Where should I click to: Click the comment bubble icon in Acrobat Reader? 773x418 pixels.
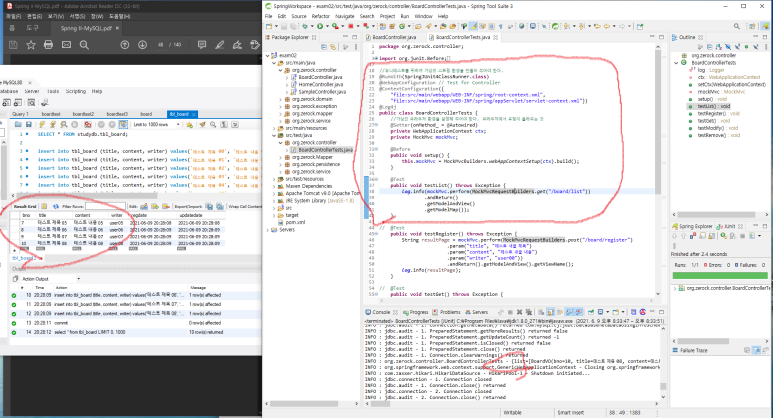click(x=202, y=45)
